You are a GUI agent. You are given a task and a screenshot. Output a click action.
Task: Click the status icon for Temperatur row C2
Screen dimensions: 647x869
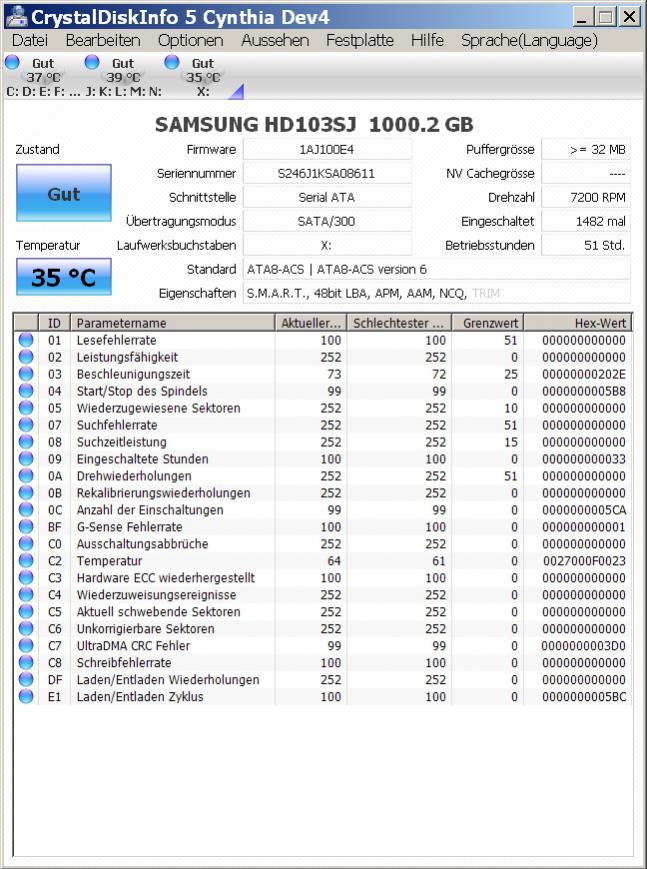(26, 560)
